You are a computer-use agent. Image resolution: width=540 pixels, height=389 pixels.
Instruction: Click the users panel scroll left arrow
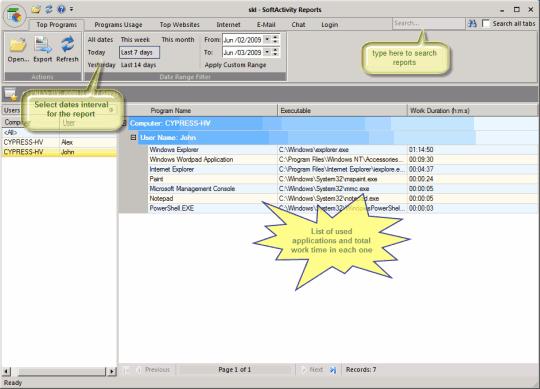coord(6,371)
